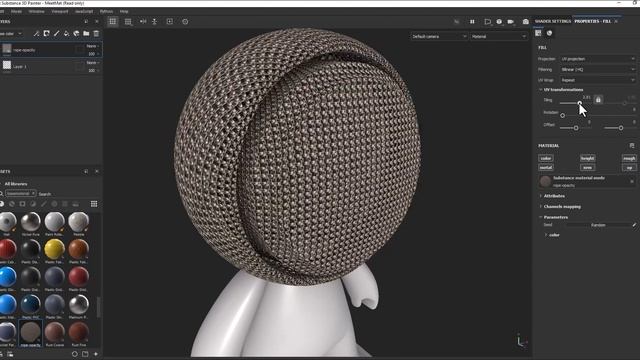The height and width of the screenshot is (360, 640).
Task: Toggle the rough material channel
Action: (x=629, y=158)
